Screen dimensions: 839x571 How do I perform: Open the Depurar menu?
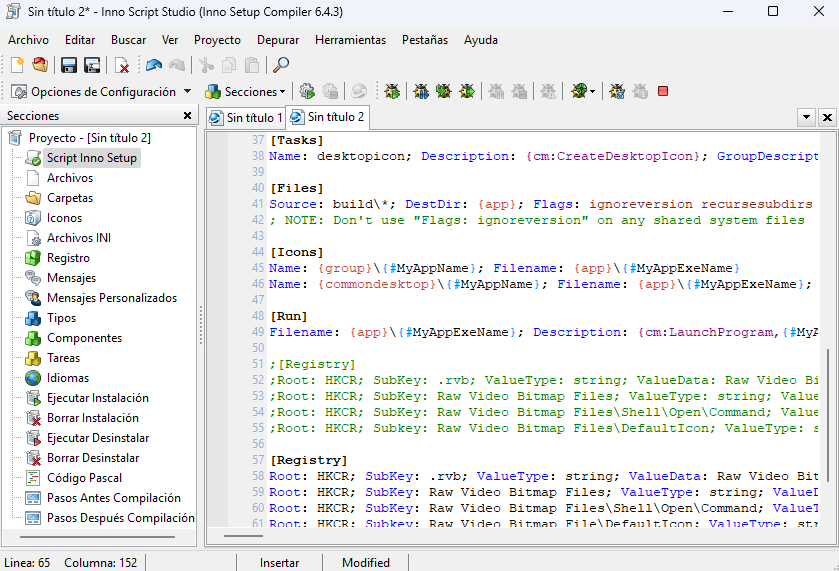pos(278,40)
